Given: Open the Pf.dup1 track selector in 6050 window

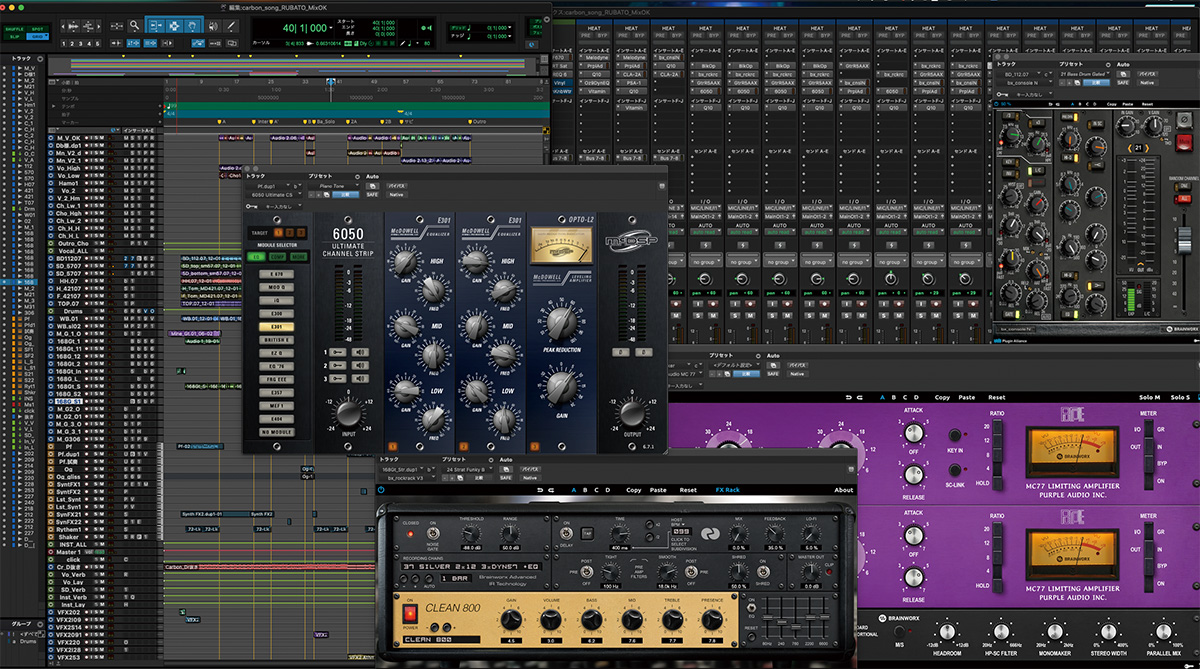Looking at the screenshot, I should [x=270, y=186].
